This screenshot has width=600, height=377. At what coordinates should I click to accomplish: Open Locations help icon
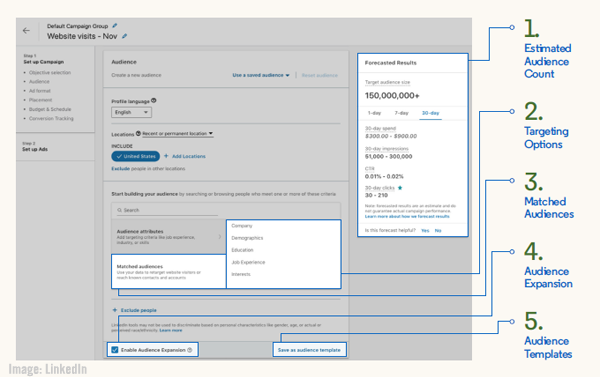[x=138, y=134]
